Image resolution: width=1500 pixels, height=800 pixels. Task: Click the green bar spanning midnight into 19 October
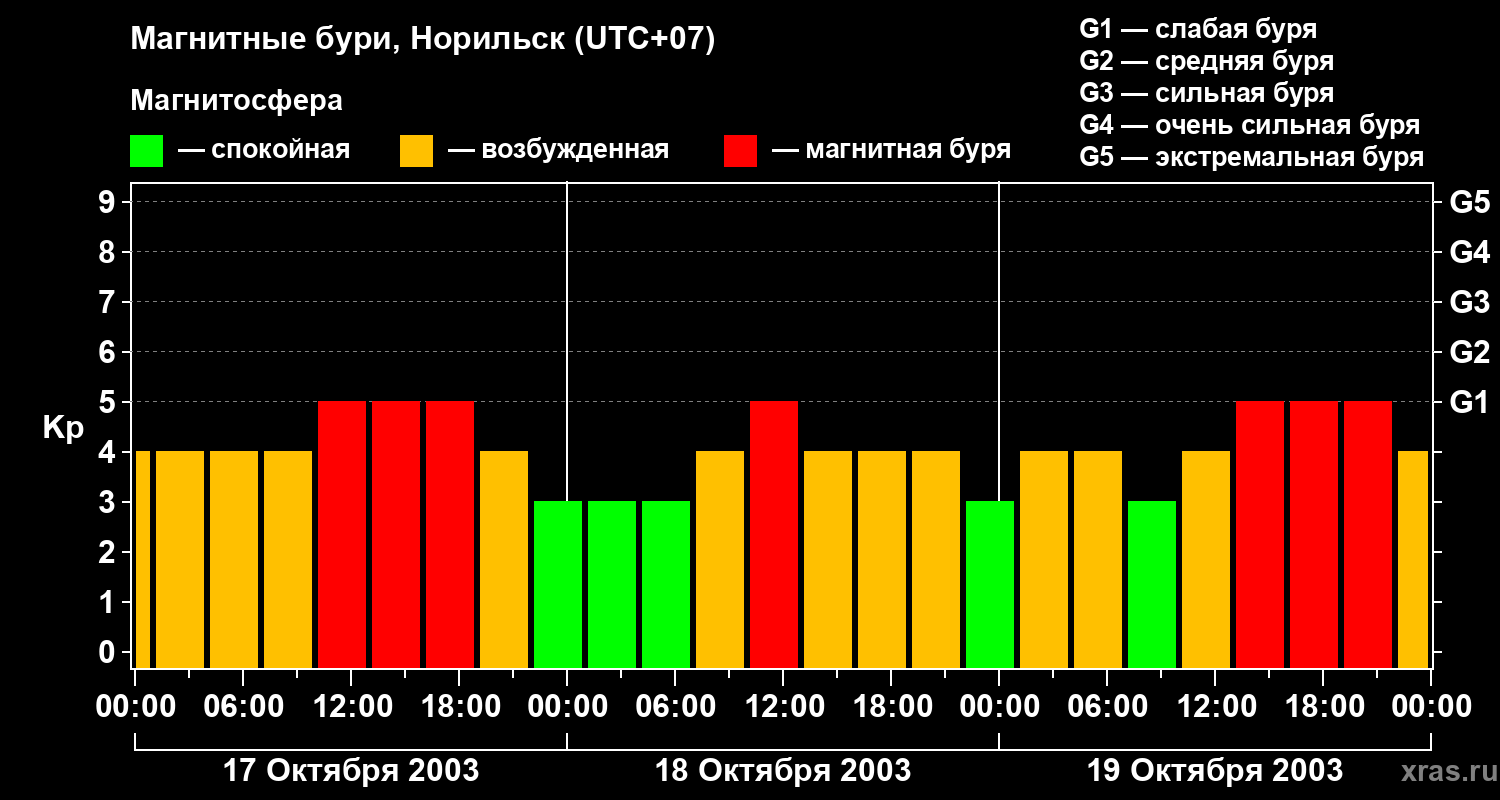[990, 584]
